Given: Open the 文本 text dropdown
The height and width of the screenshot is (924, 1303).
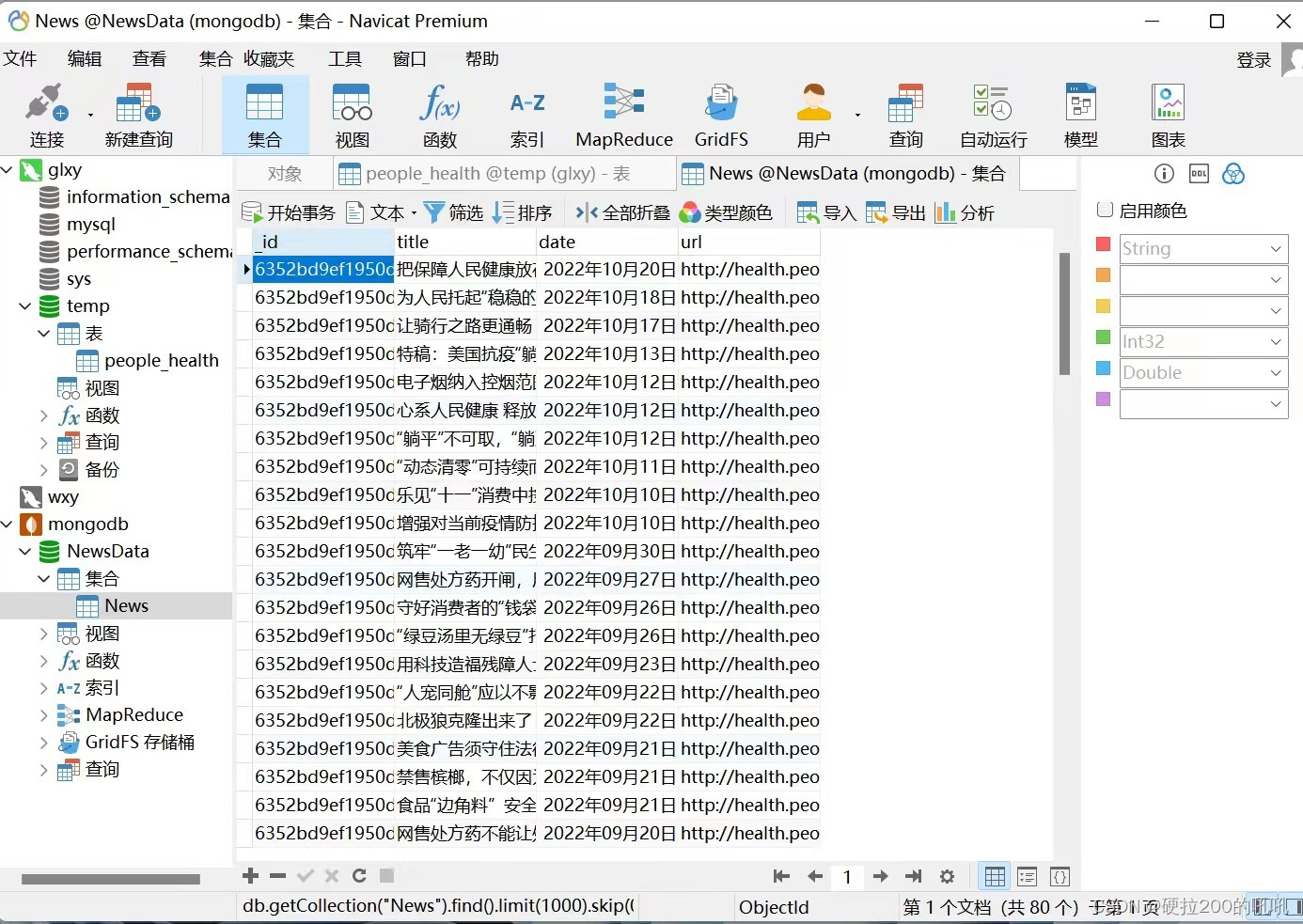Looking at the screenshot, I should pos(381,212).
